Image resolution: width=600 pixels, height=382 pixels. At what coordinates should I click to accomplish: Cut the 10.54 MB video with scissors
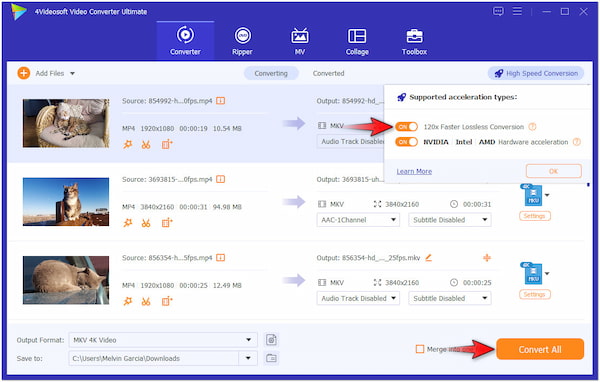tap(146, 145)
